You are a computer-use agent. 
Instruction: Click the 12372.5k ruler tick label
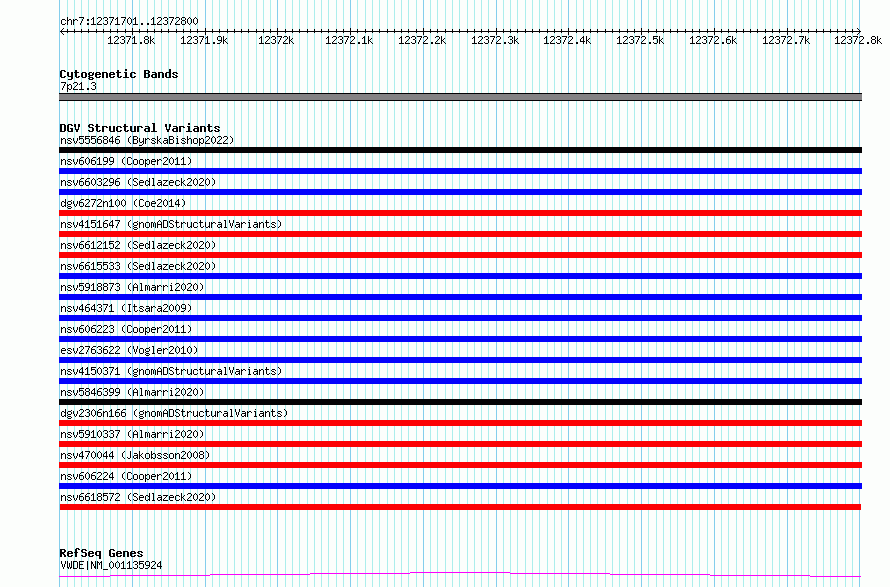coord(640,40)
